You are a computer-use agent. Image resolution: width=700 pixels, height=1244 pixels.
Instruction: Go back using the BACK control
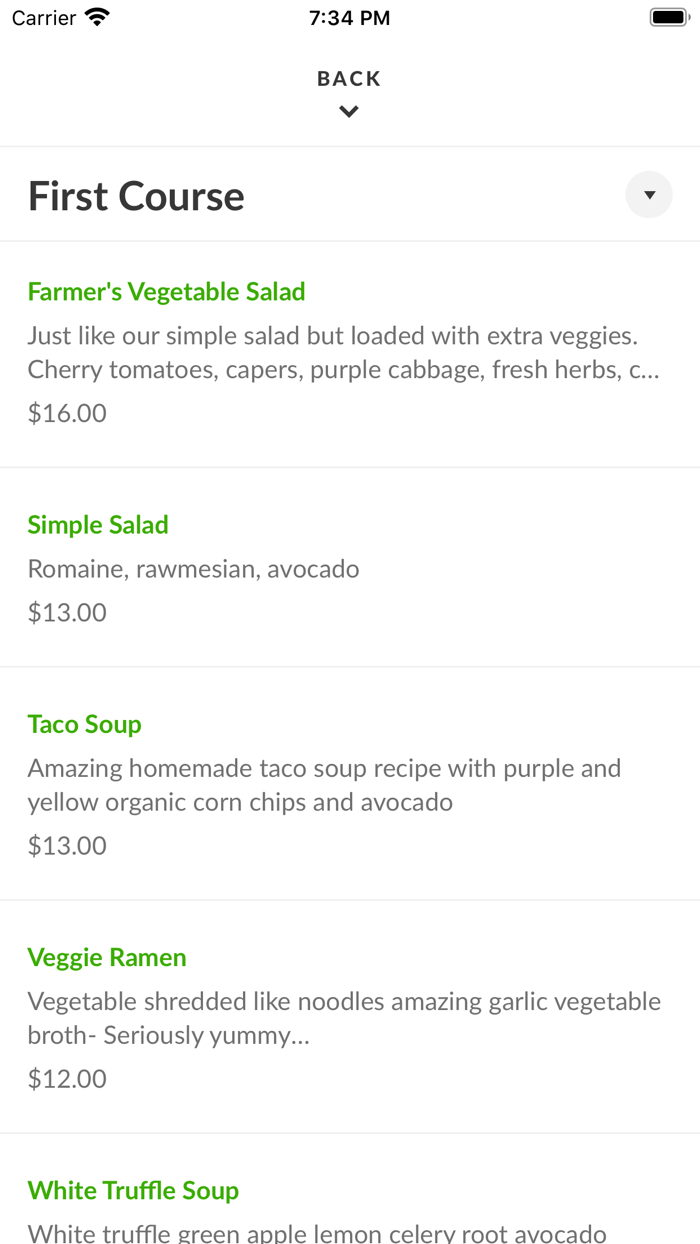(349, 77)
